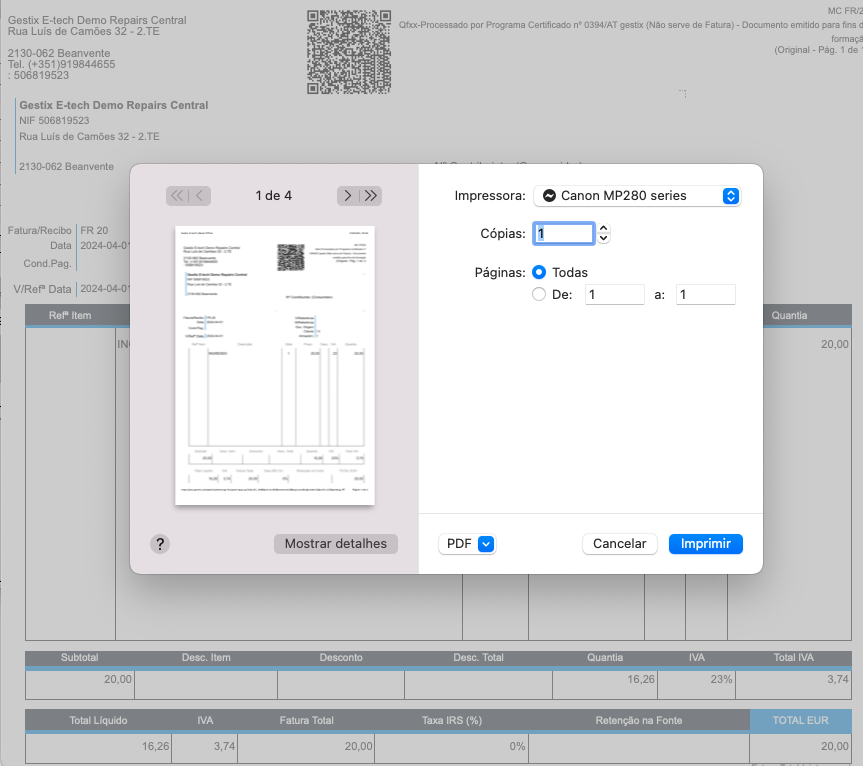The image size is (863, 766).
Task: Click 'NIF 506819523' text
Action: pos(54,121)
